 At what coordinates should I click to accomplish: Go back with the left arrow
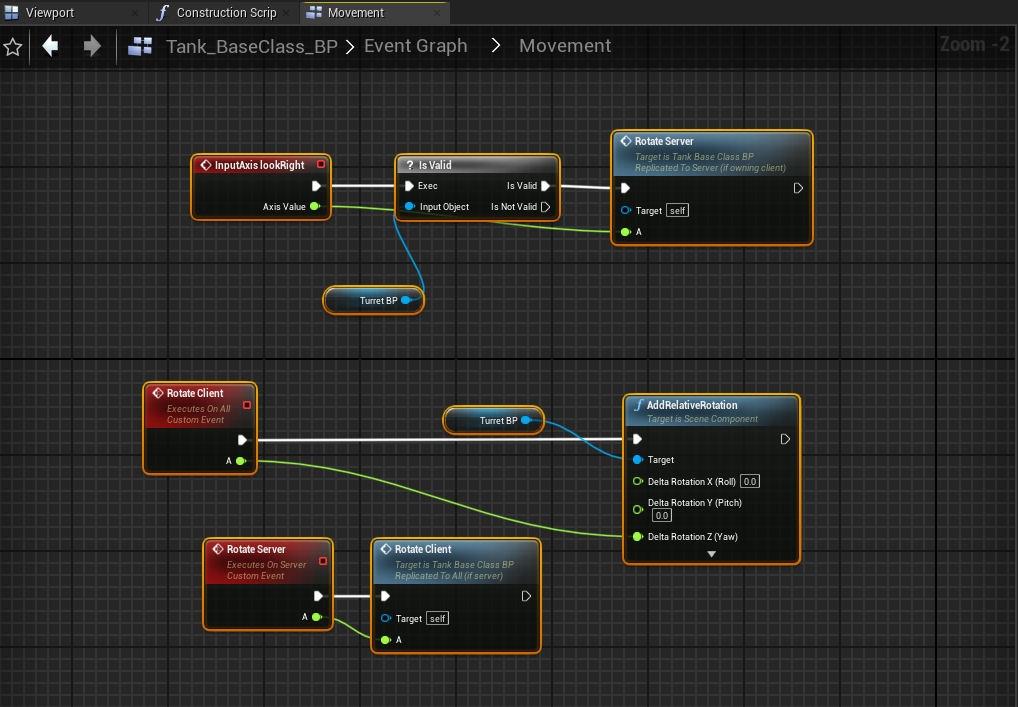tap(51, 46)
